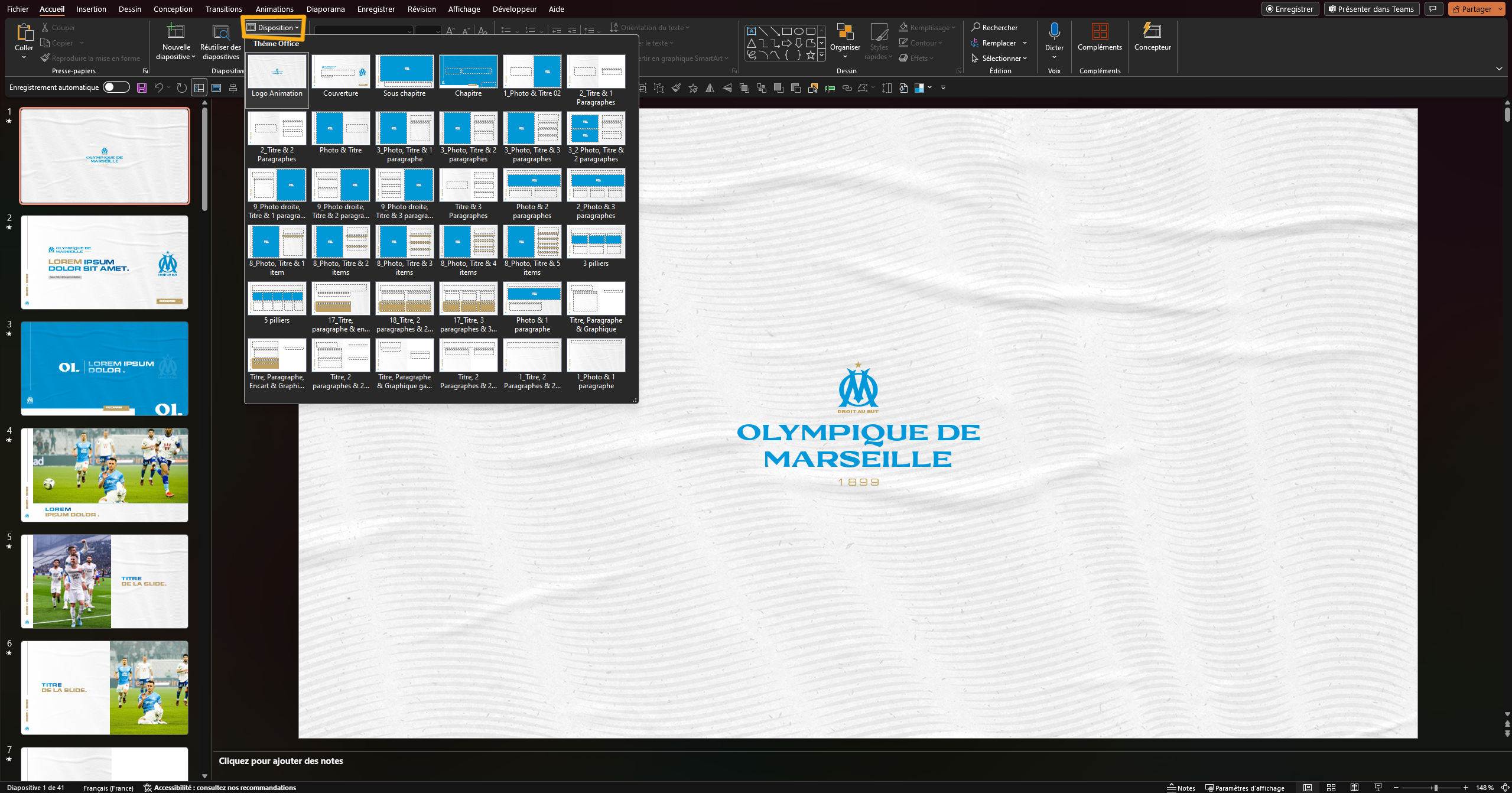This screenshot has width=1512, height=793.
Task: Toggle the Notes pane button
Action: point(1181,788)
